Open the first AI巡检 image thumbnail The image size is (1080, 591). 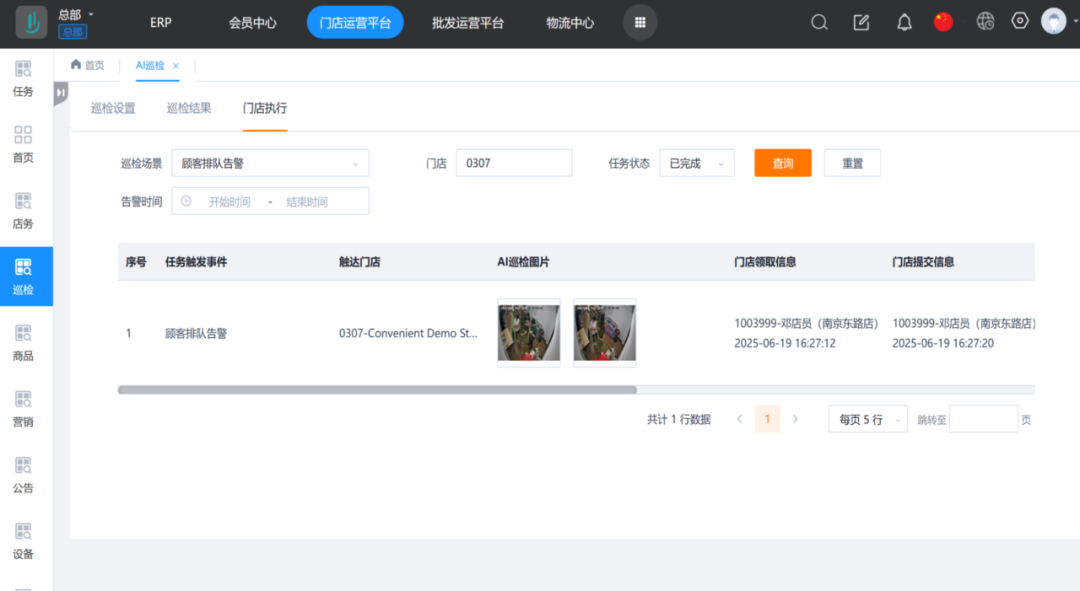click(x=529, y=333)
